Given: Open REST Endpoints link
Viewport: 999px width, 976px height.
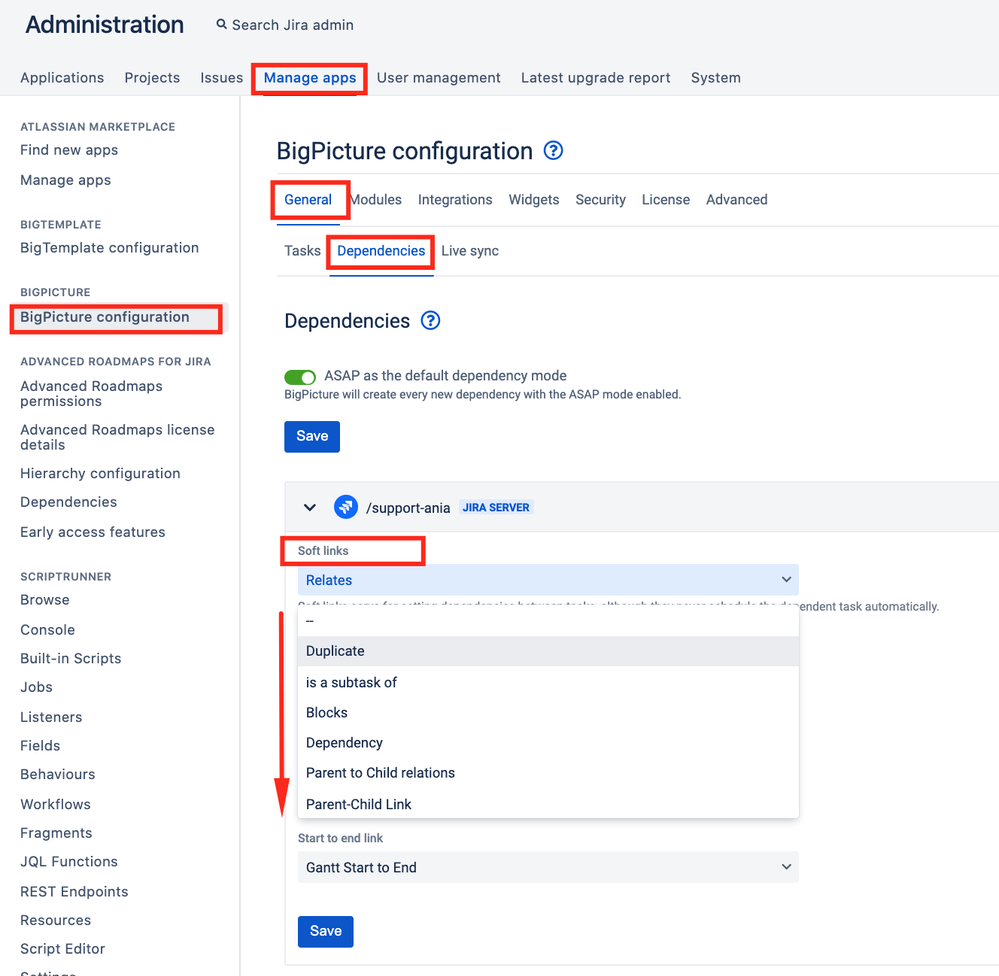Looking at the screenshot, I should click(74, 891).
